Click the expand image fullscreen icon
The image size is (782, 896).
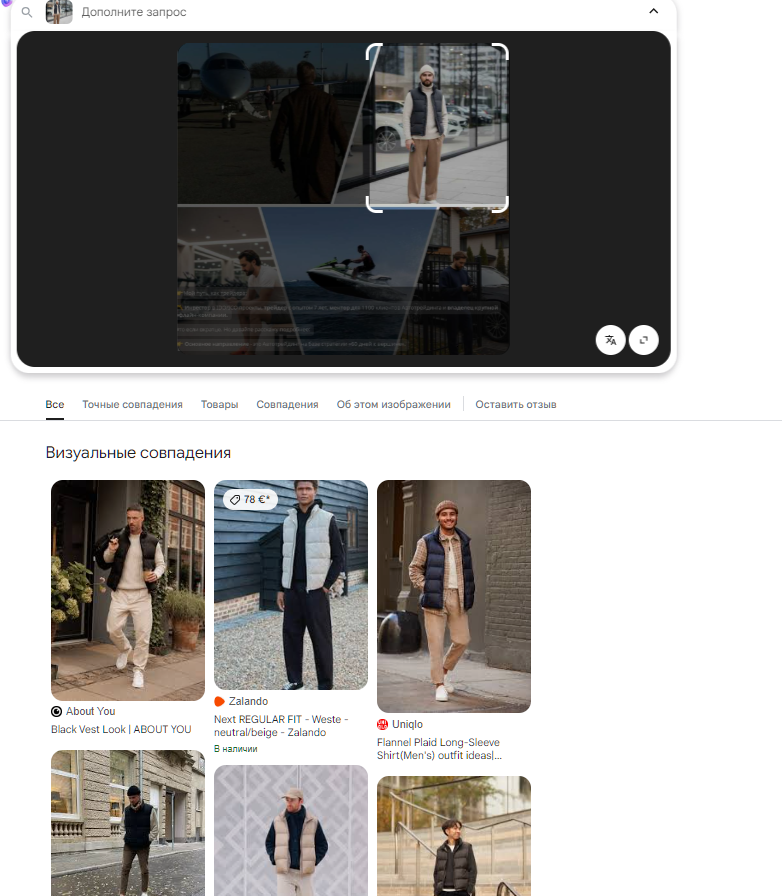643,340
